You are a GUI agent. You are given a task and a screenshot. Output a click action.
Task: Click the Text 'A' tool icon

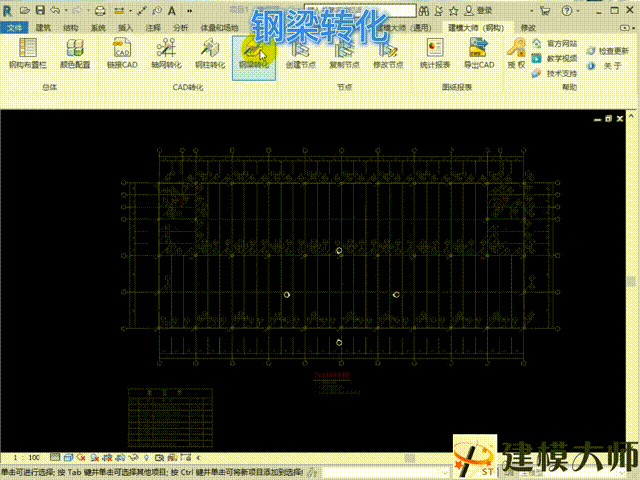(172, 11)
